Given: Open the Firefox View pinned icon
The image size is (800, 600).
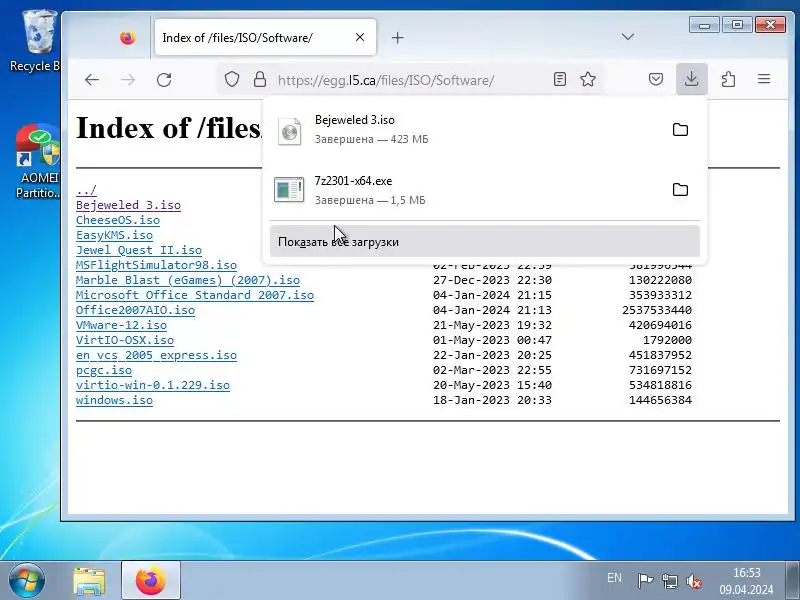Looking at the screenshot, I should (x=128, y=38).
